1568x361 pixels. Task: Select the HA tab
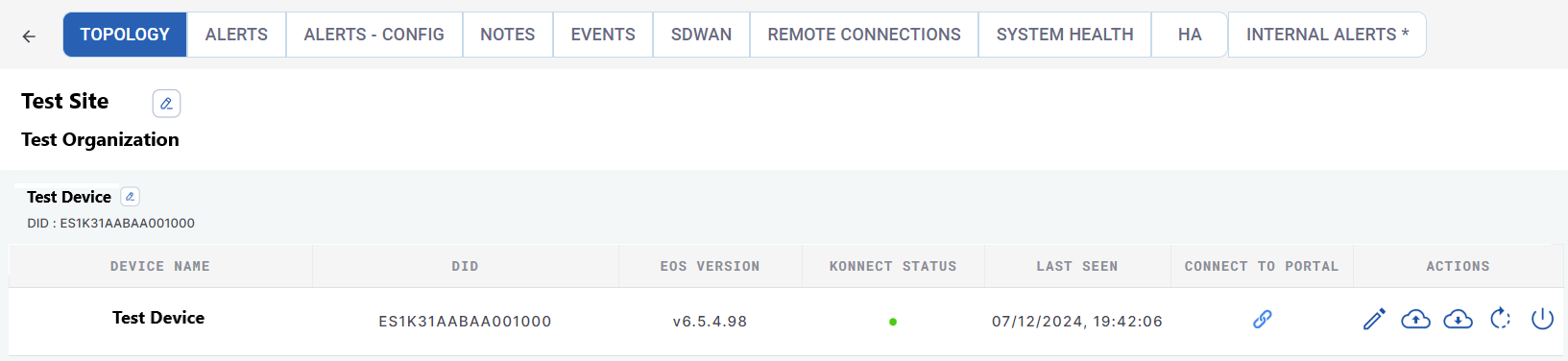pyautogui.click(x=1190, y=35)
